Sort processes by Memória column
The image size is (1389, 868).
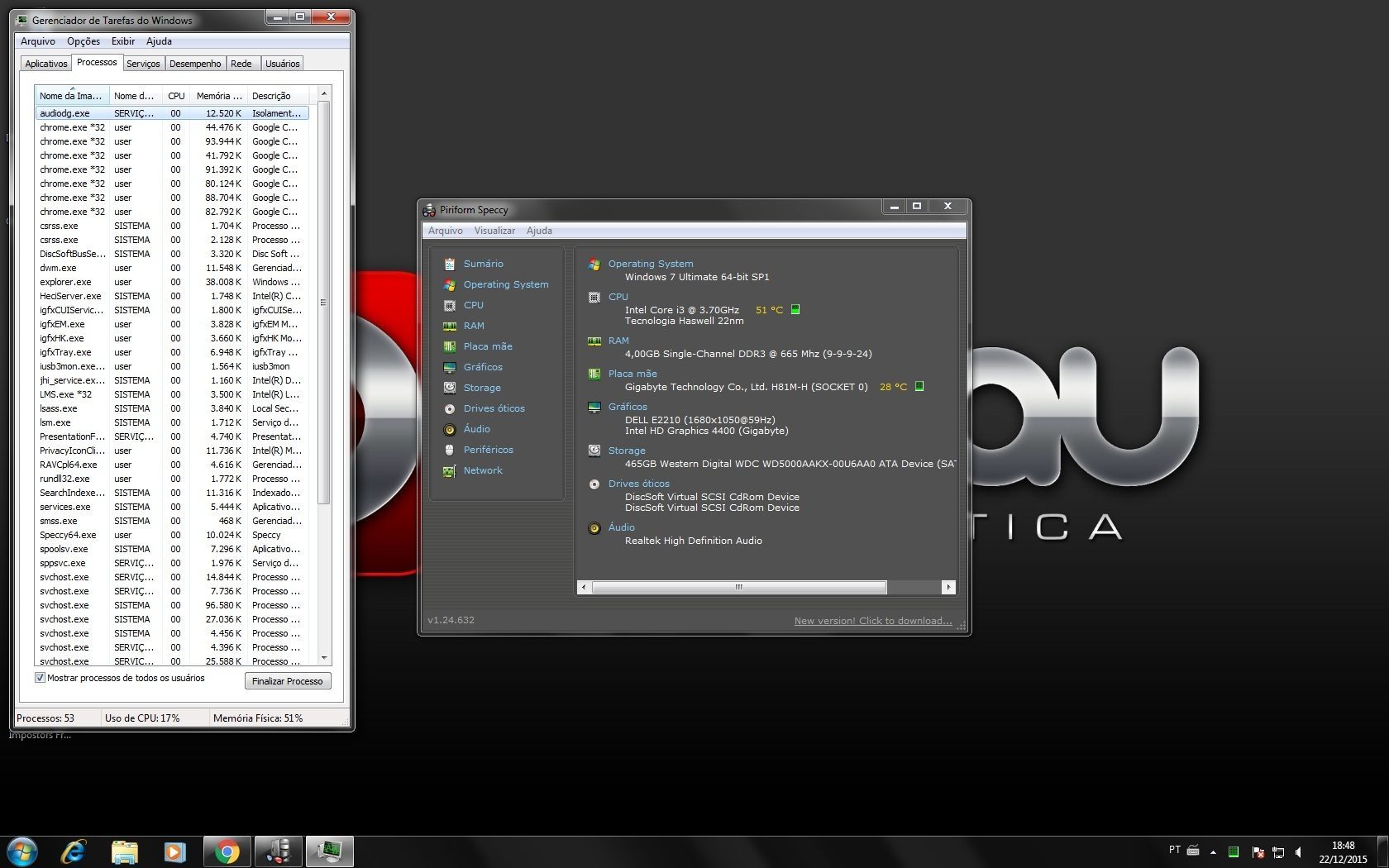(218, 96)
